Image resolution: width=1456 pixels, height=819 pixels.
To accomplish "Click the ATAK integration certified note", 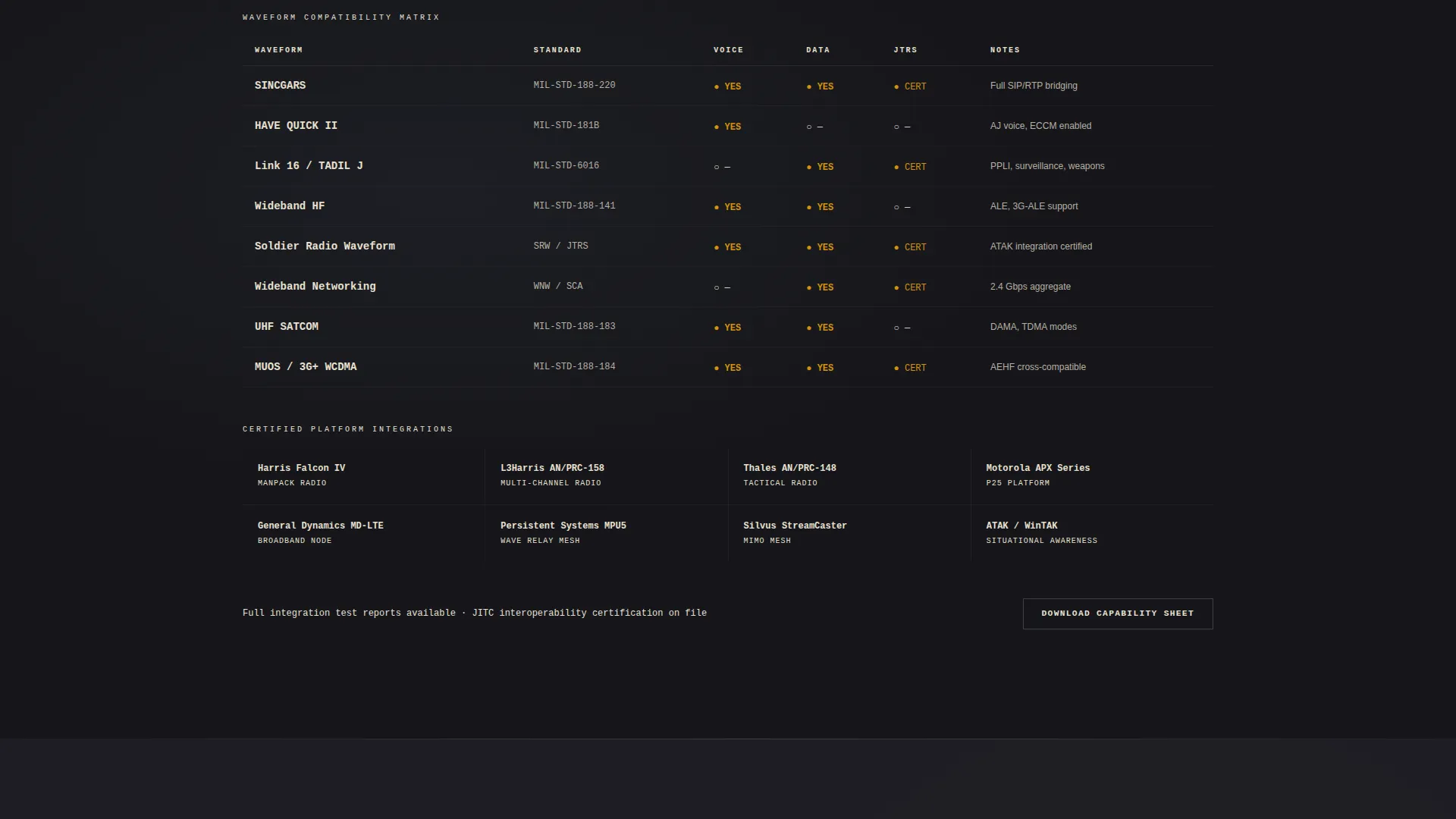I will pos(1041,246).
